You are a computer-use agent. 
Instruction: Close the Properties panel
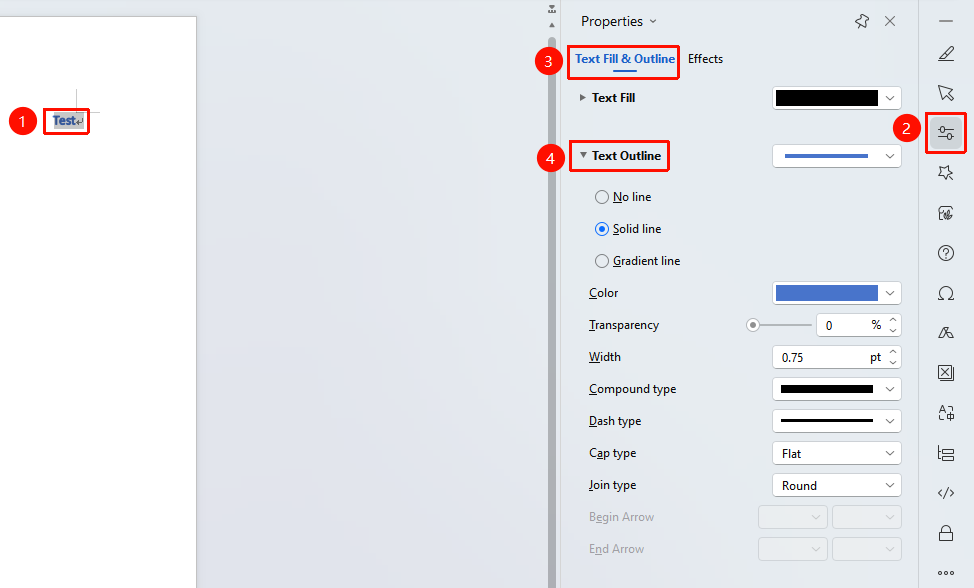tap(890, 21)
